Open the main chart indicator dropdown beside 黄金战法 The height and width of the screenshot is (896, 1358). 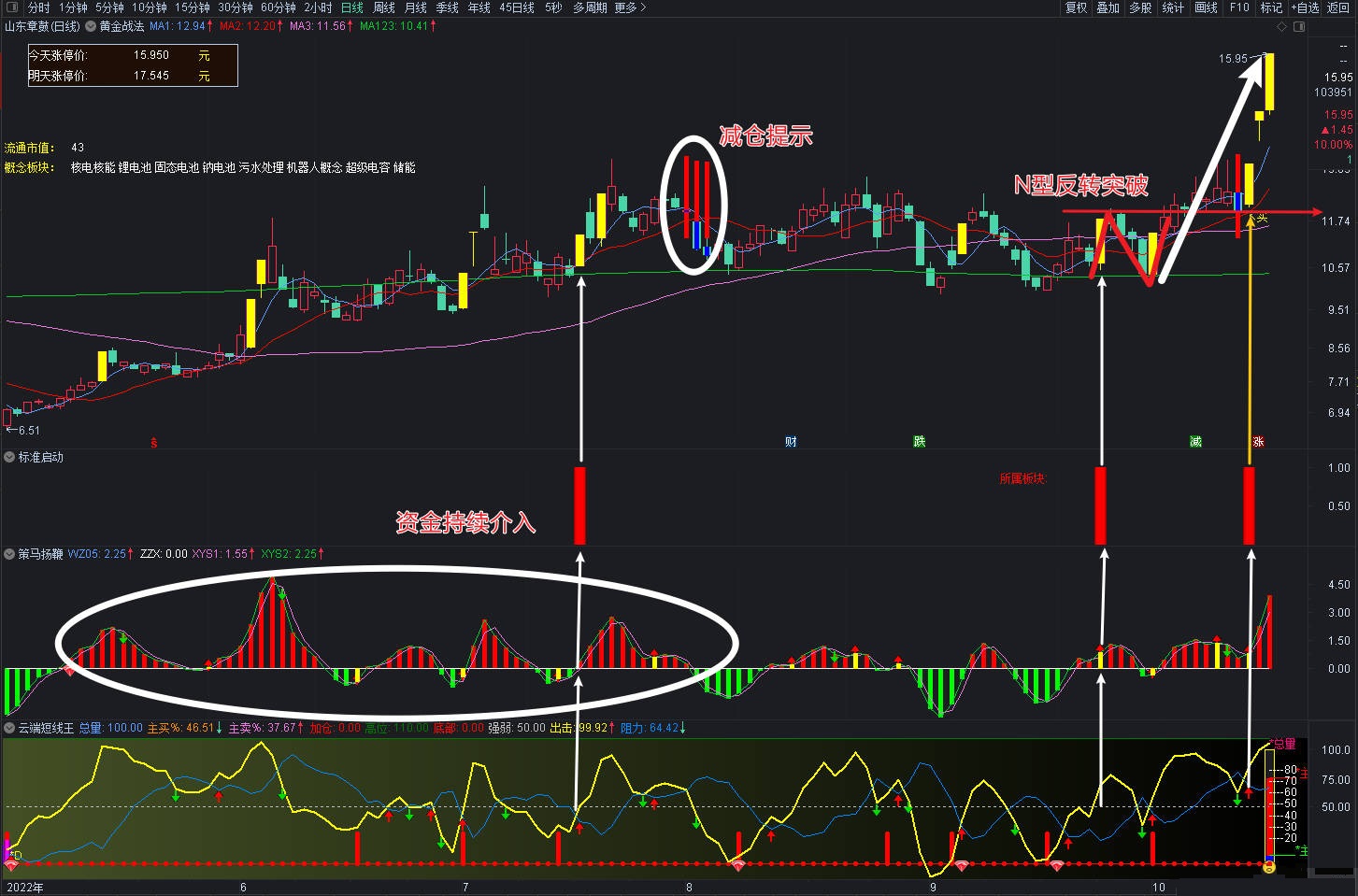(91, 26)
